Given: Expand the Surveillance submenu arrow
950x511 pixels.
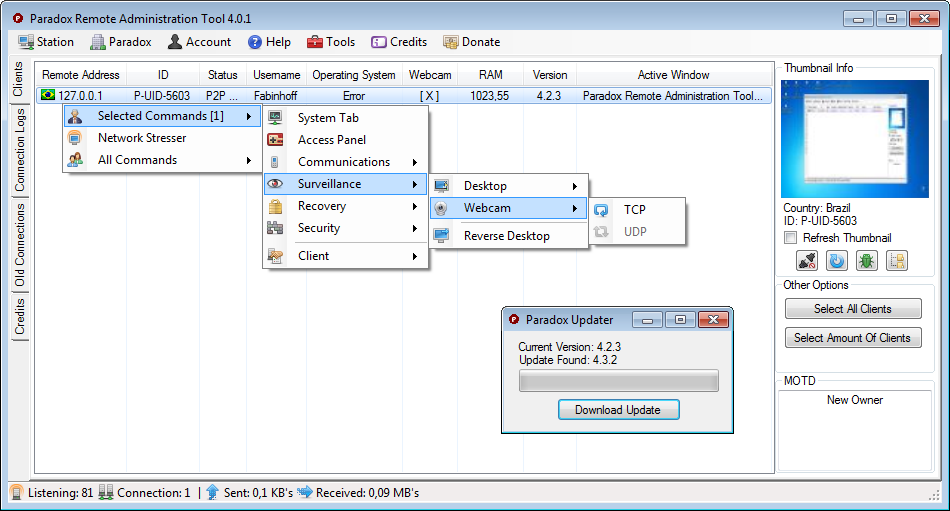Looking at the screenshot, I should tap(415, 184).
